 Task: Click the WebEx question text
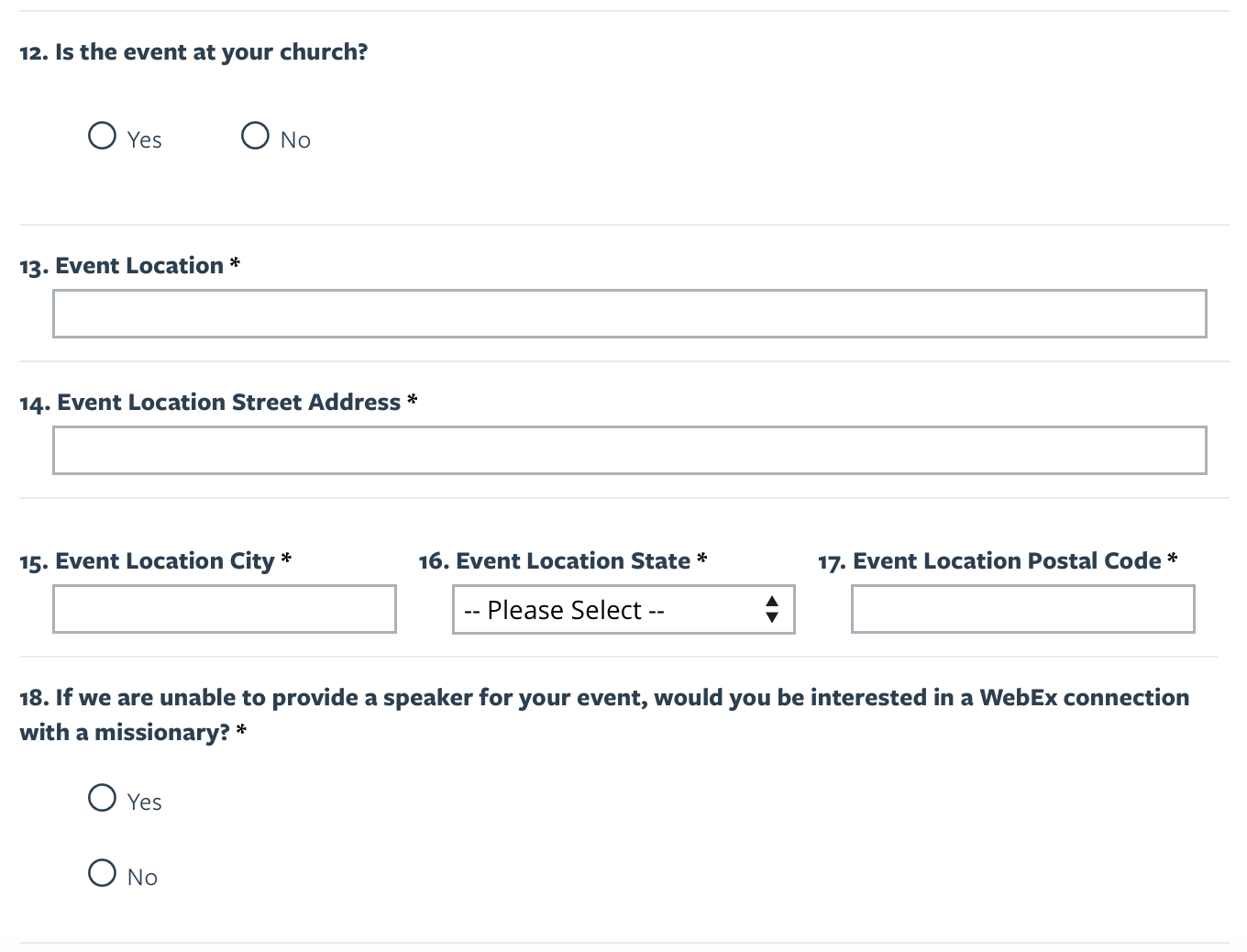coord(602,697)
